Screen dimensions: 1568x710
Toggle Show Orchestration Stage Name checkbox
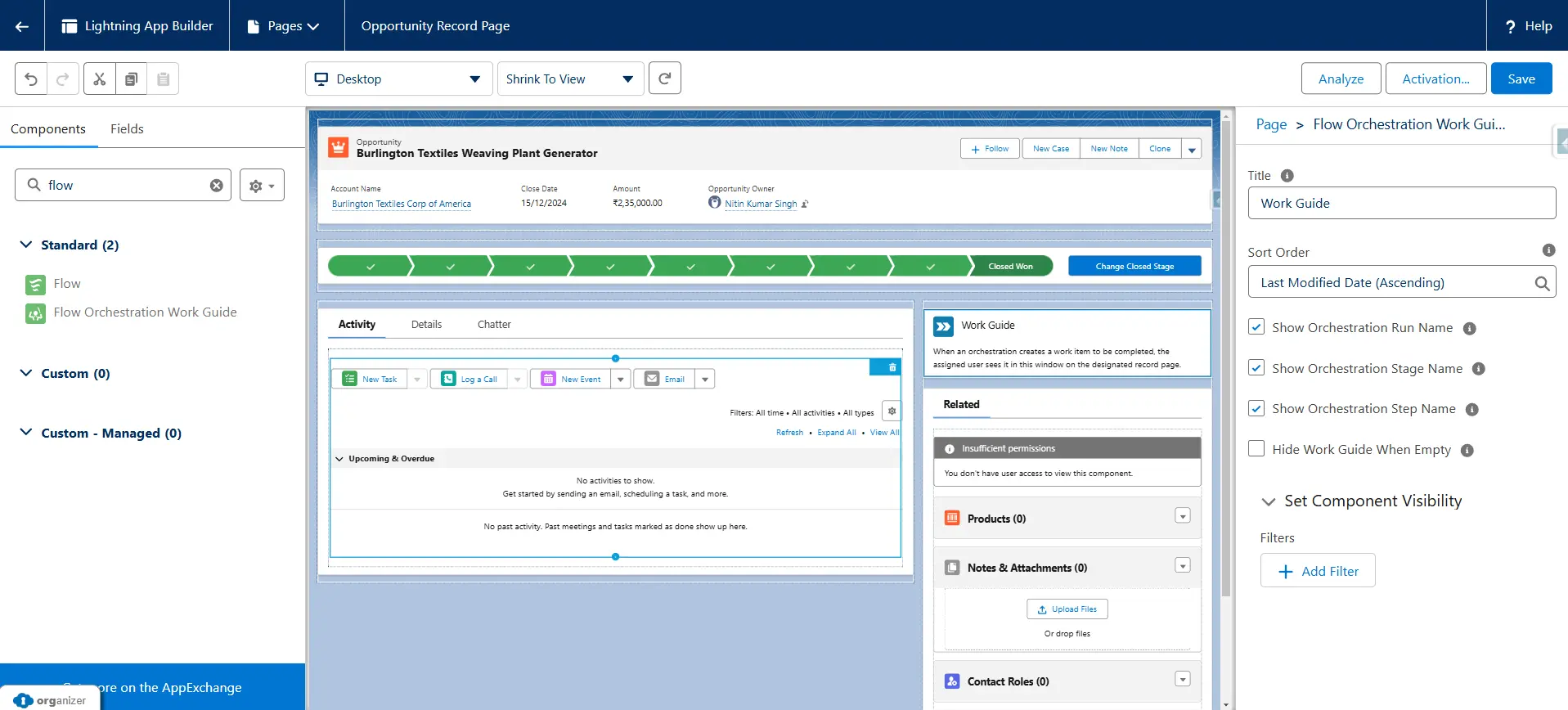tap(1256, 368)
